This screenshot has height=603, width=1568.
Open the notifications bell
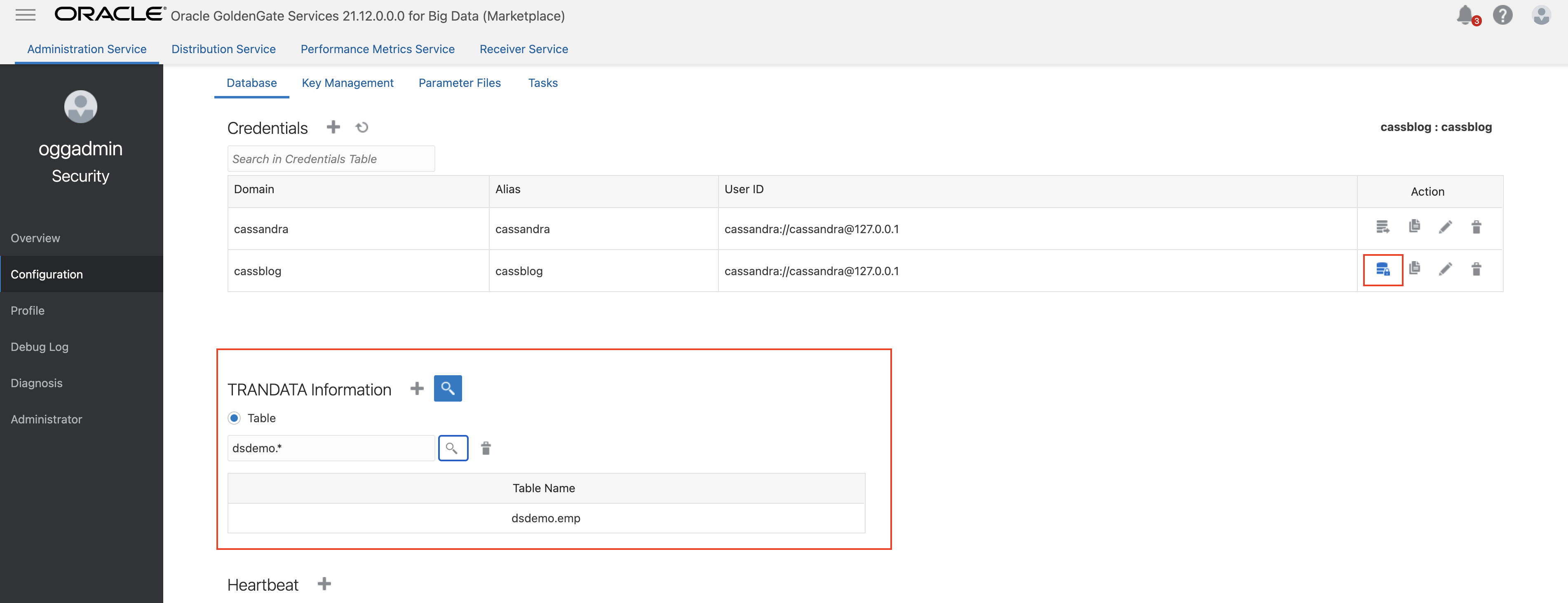click(x=1465, y=14)
